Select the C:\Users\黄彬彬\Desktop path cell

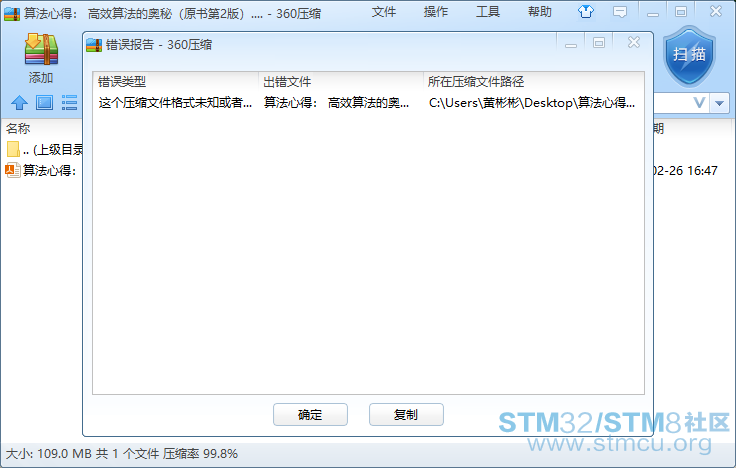[532, 103]
